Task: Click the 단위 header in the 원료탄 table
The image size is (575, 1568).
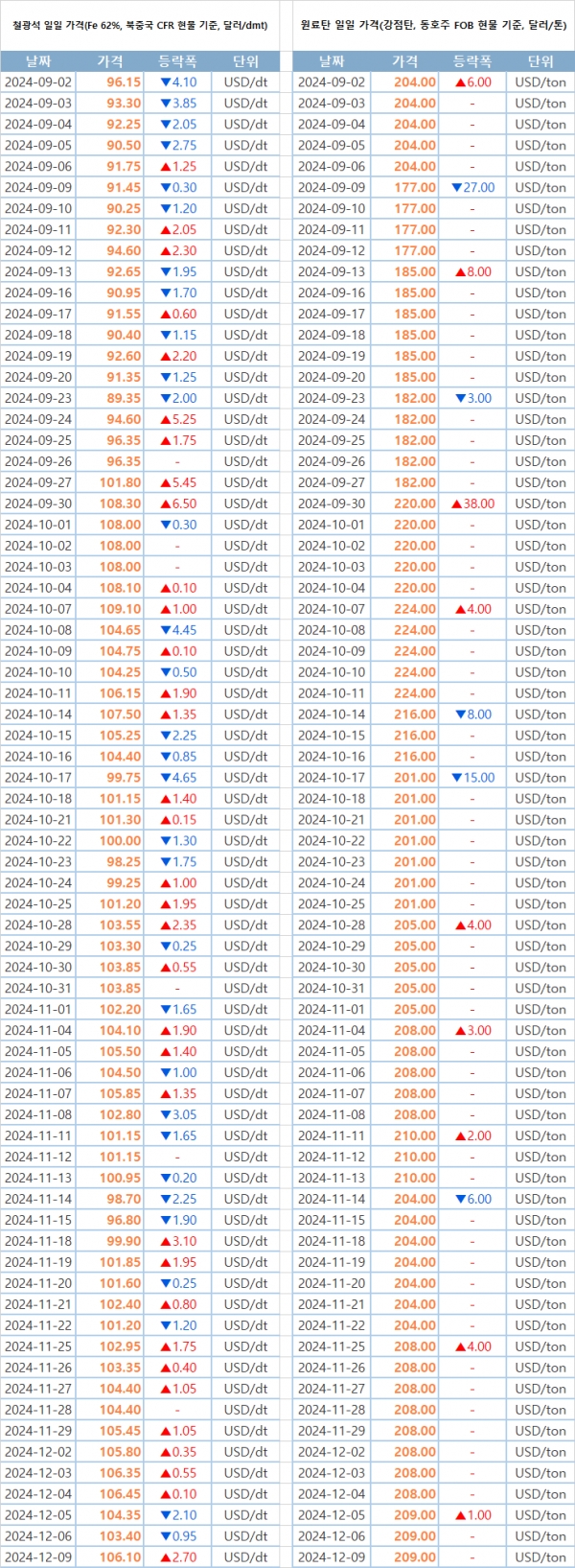Action: [540, 61]
